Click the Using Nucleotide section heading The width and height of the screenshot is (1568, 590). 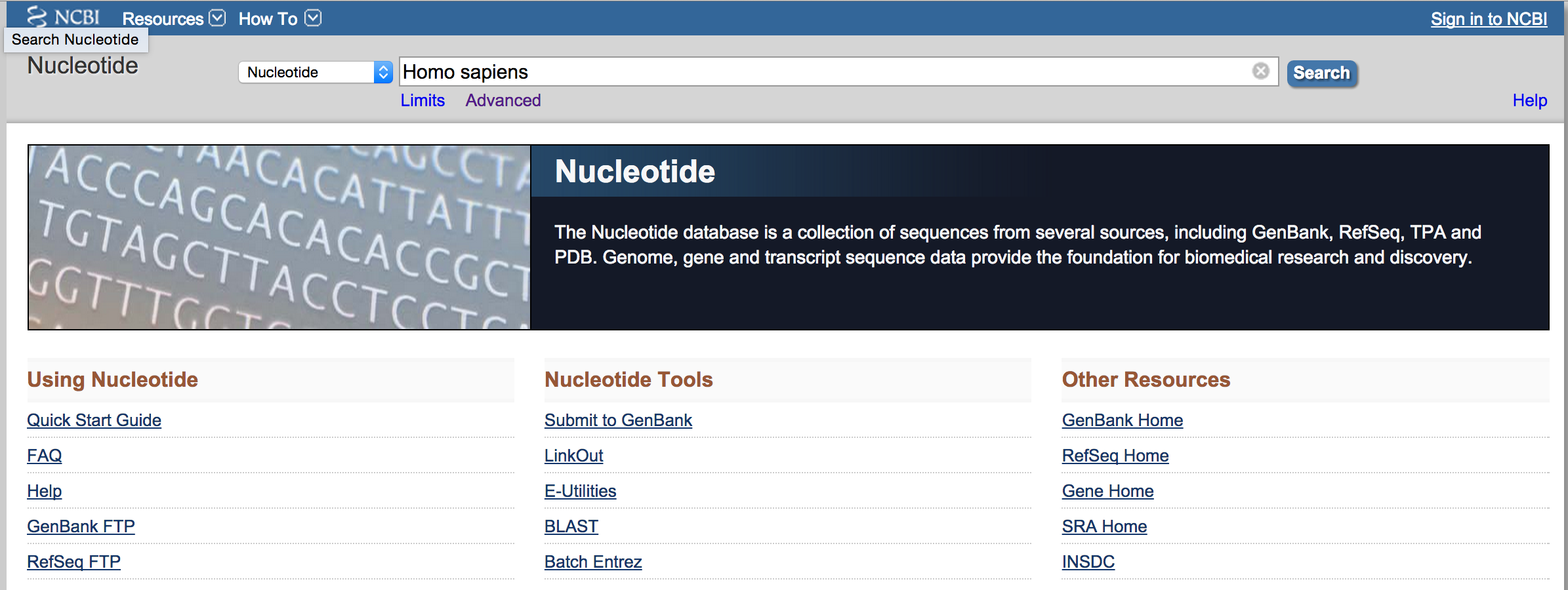coord(112,380)
